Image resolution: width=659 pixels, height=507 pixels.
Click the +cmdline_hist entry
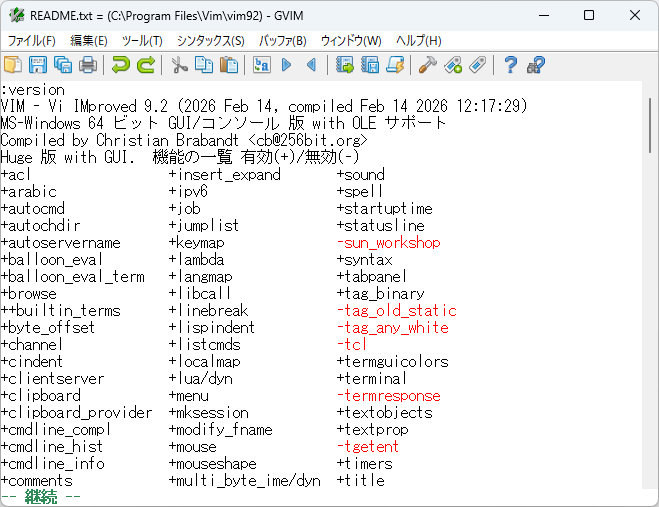click(52, 446)
